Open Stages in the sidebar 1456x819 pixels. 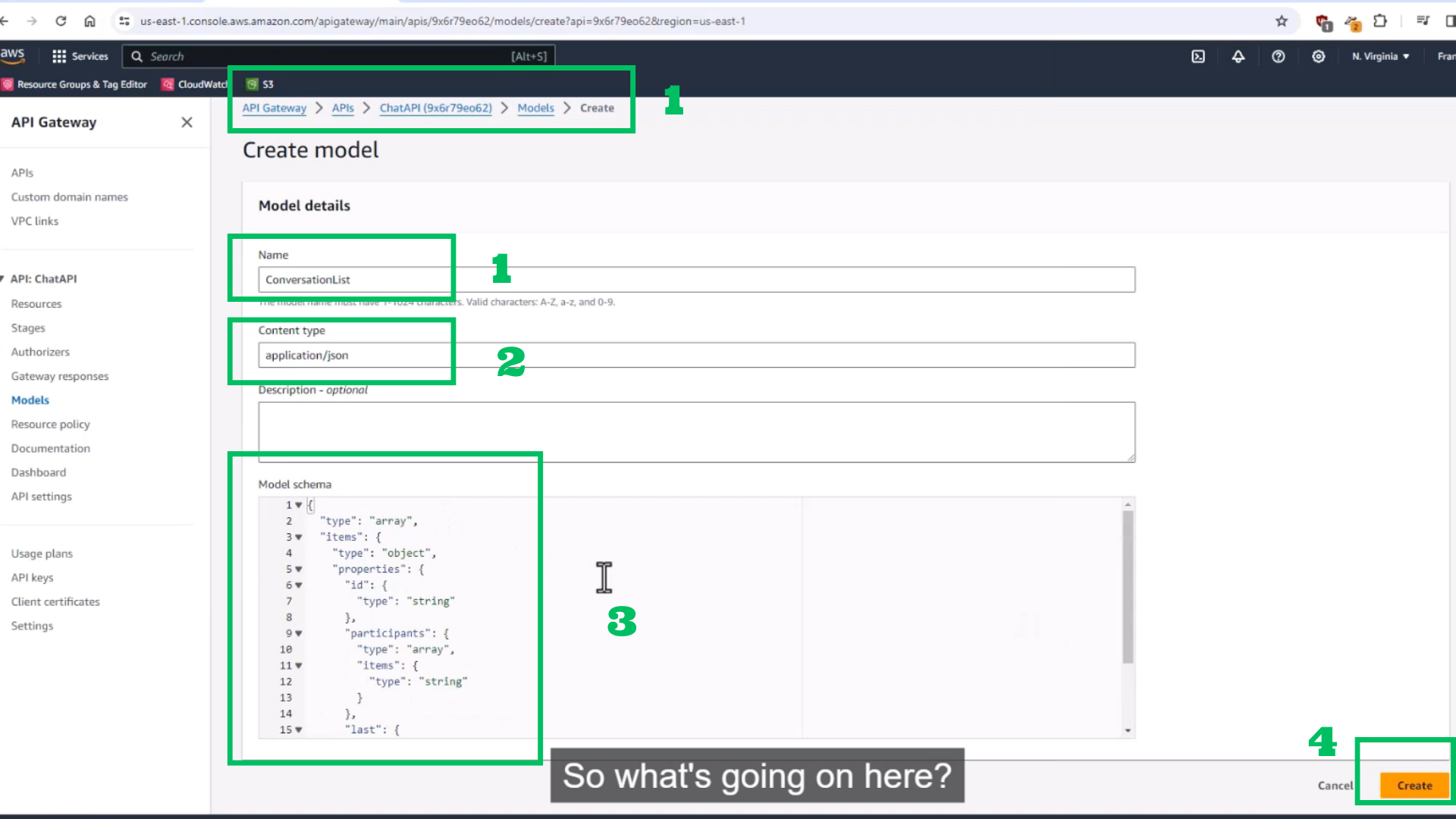(x=28, y=328)
